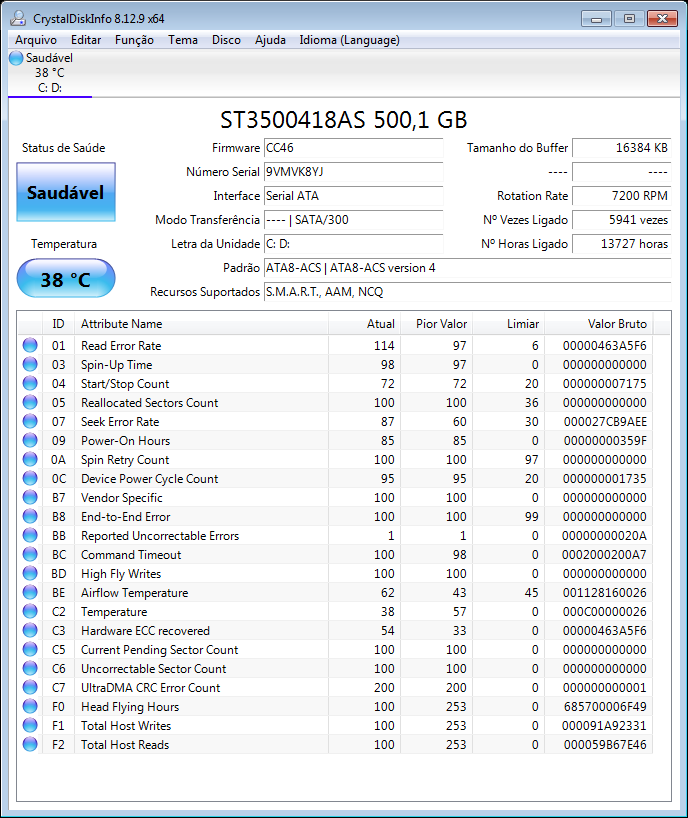The image size is (688, 818).
Task: Click the 38 °C temperature button
Action: pos(66,279)
